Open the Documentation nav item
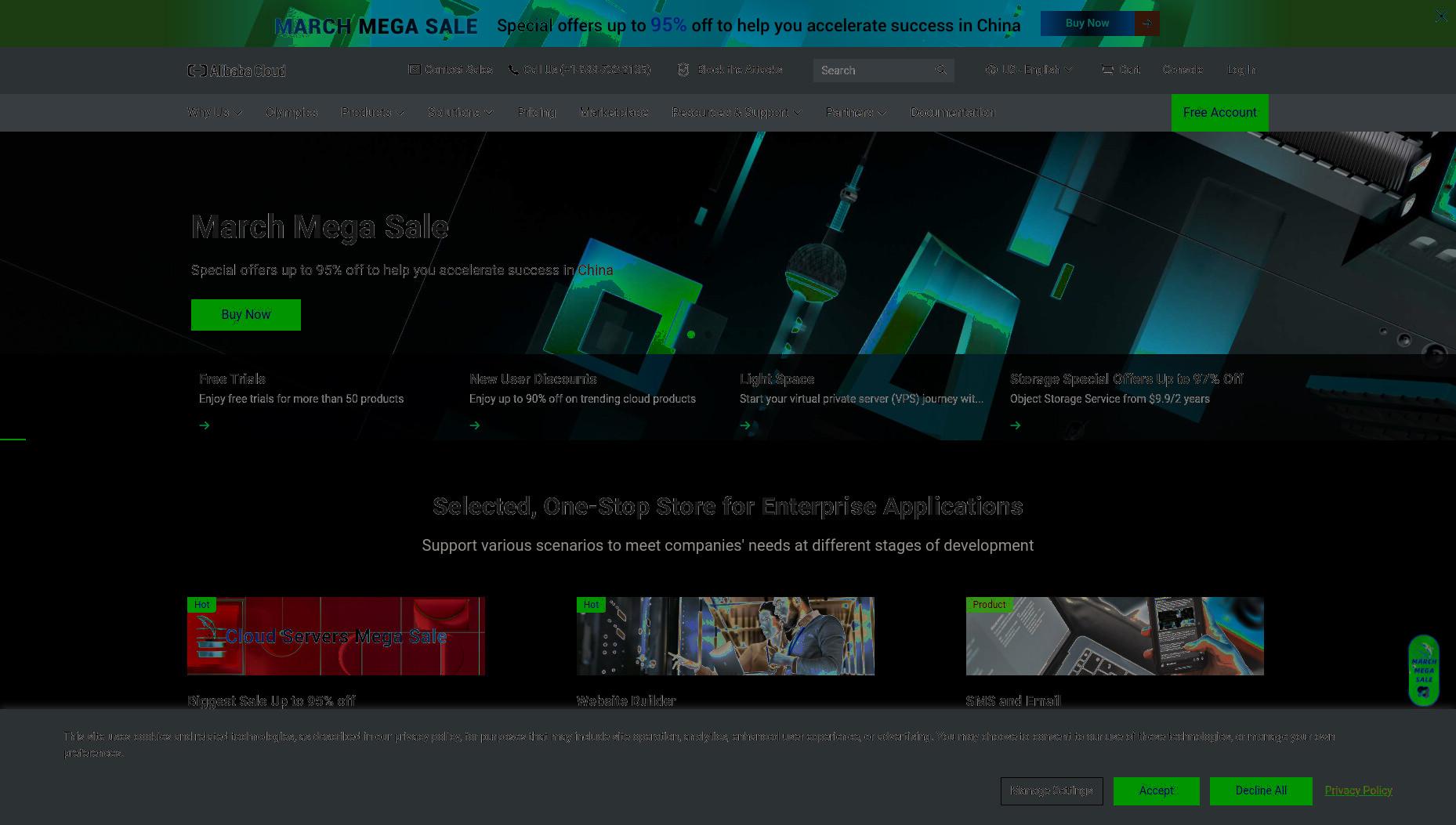The height and width of the screenshot is (825, 1456). 953,112
